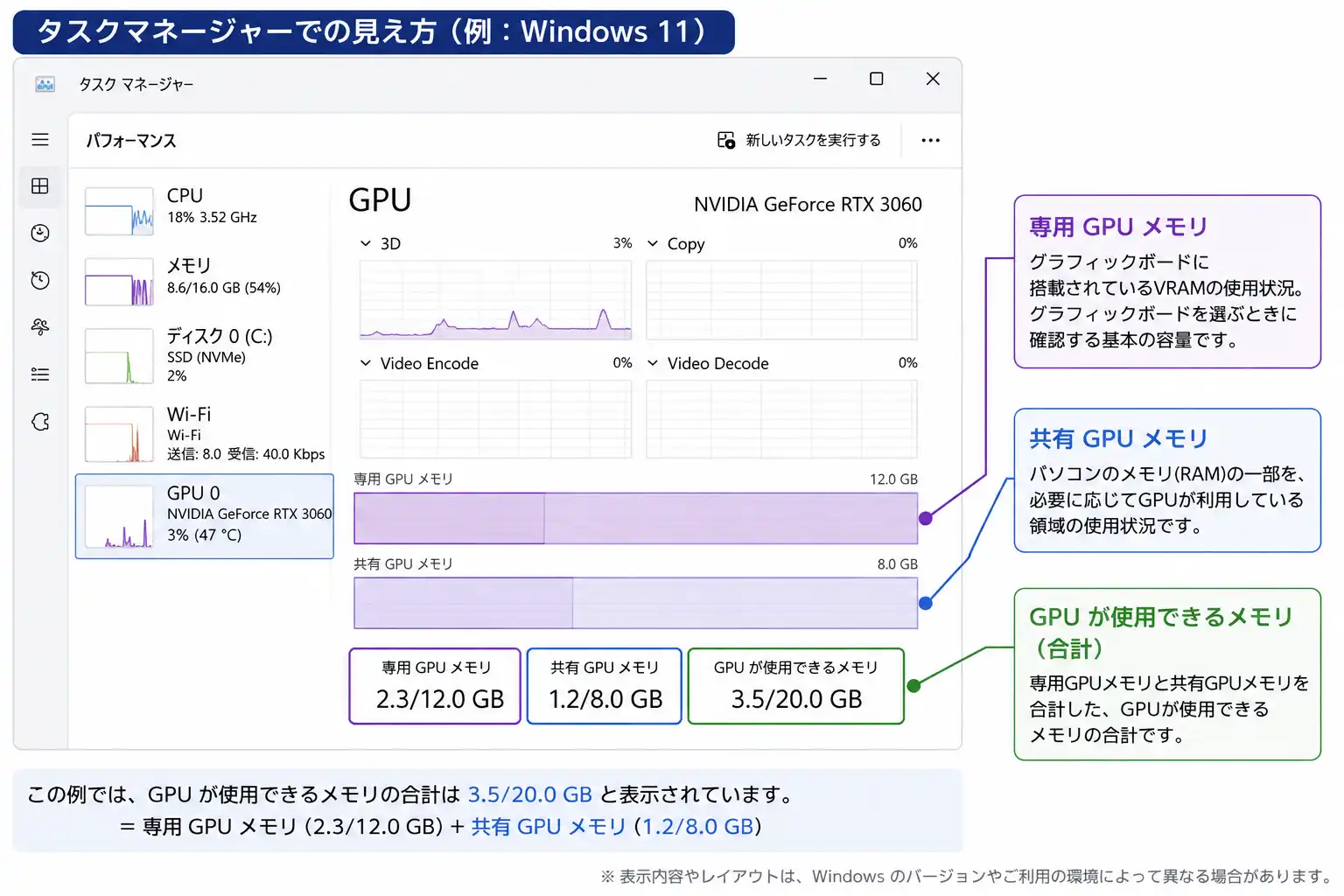Click the パフォーマンス page header

tap(131, 141)
